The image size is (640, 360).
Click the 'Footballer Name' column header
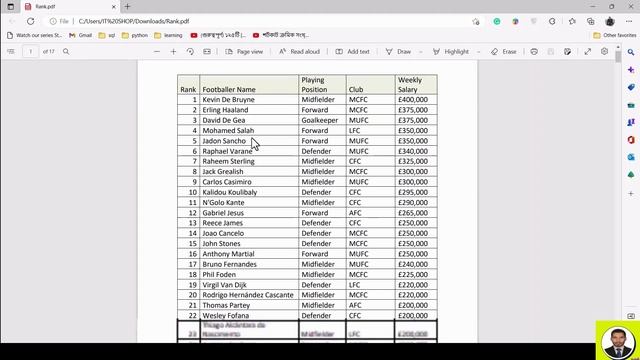[249, 85]
